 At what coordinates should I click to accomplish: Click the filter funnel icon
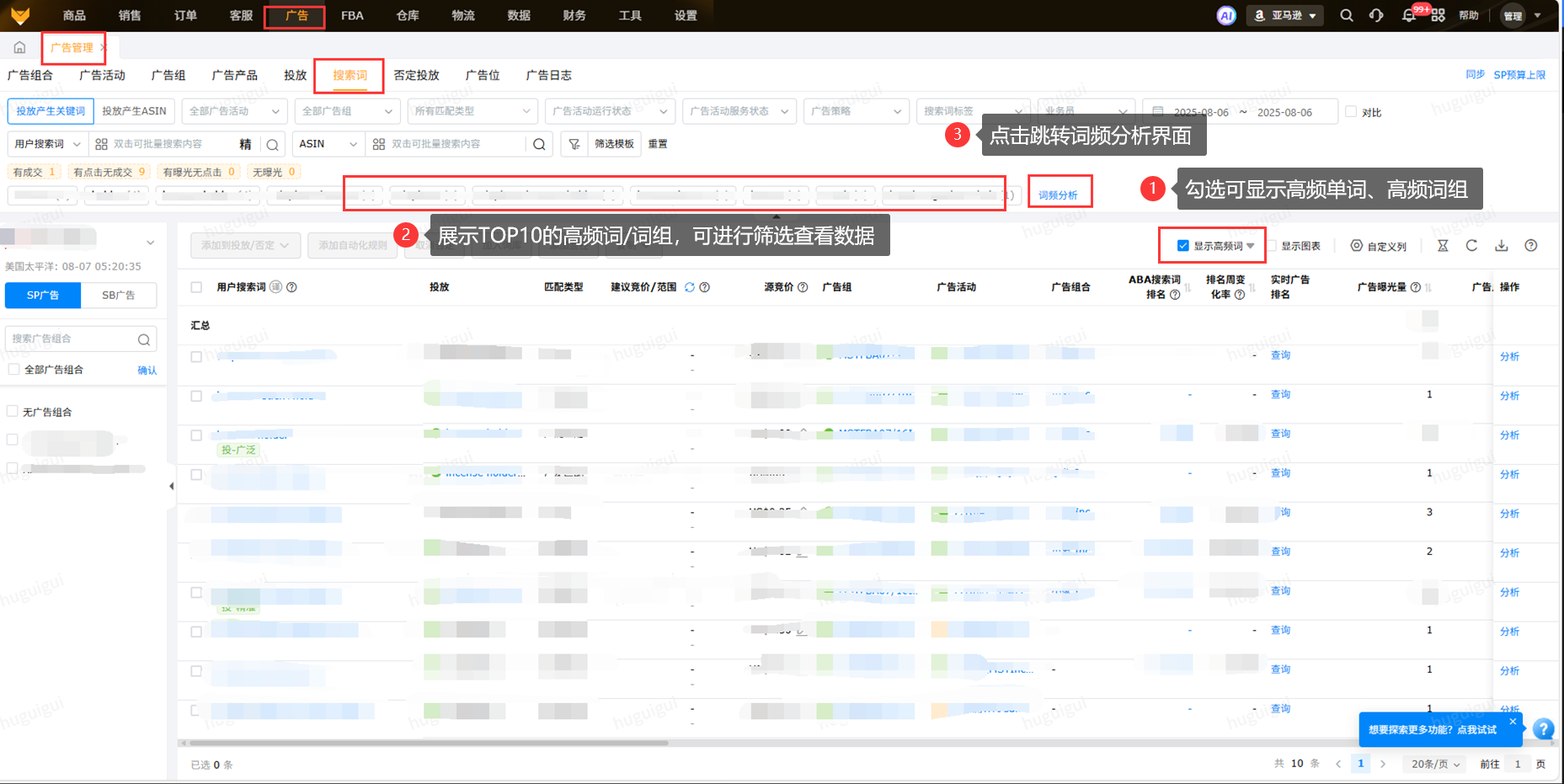tap(574, 144)
